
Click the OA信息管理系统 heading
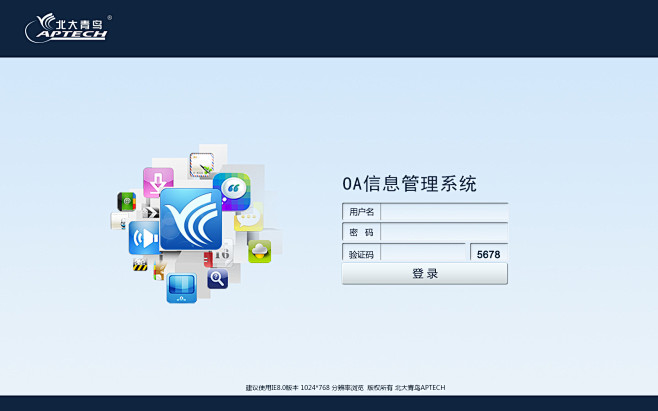pos(410,184)
